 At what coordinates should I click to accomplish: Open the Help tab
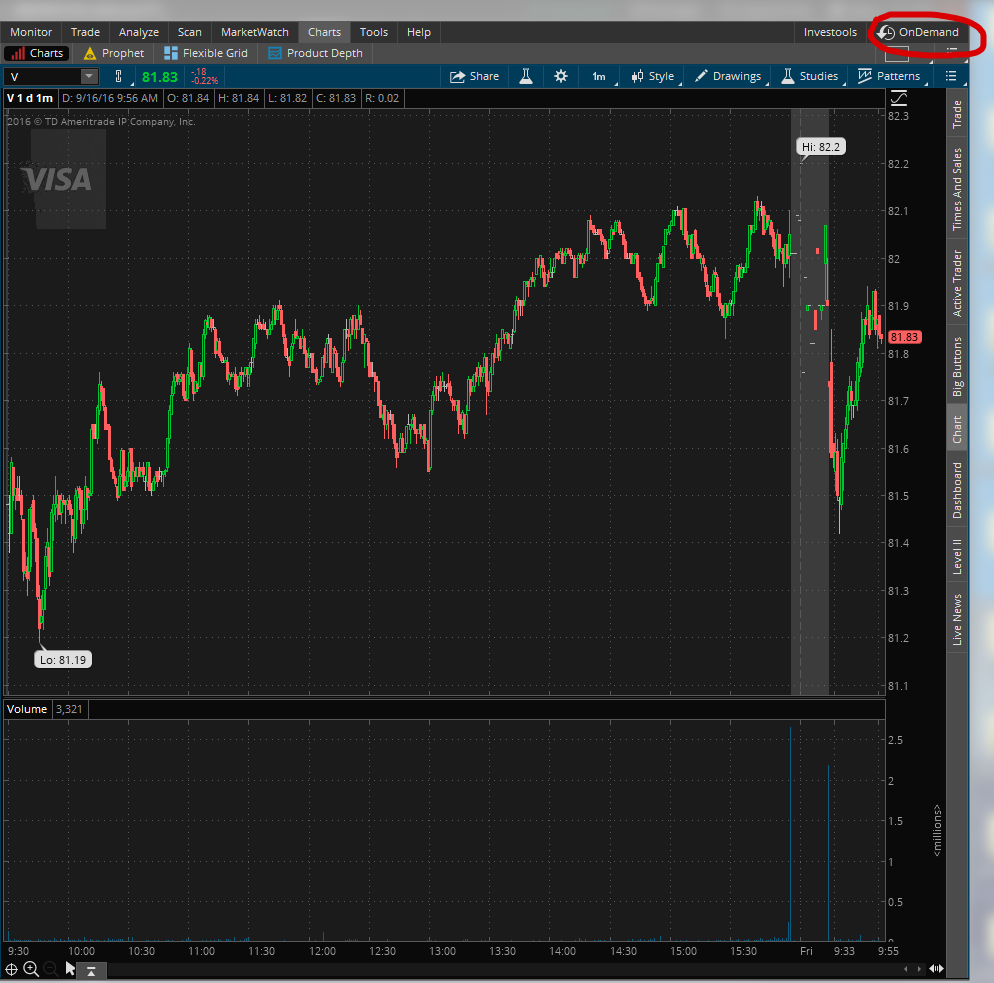pos(419,32)
